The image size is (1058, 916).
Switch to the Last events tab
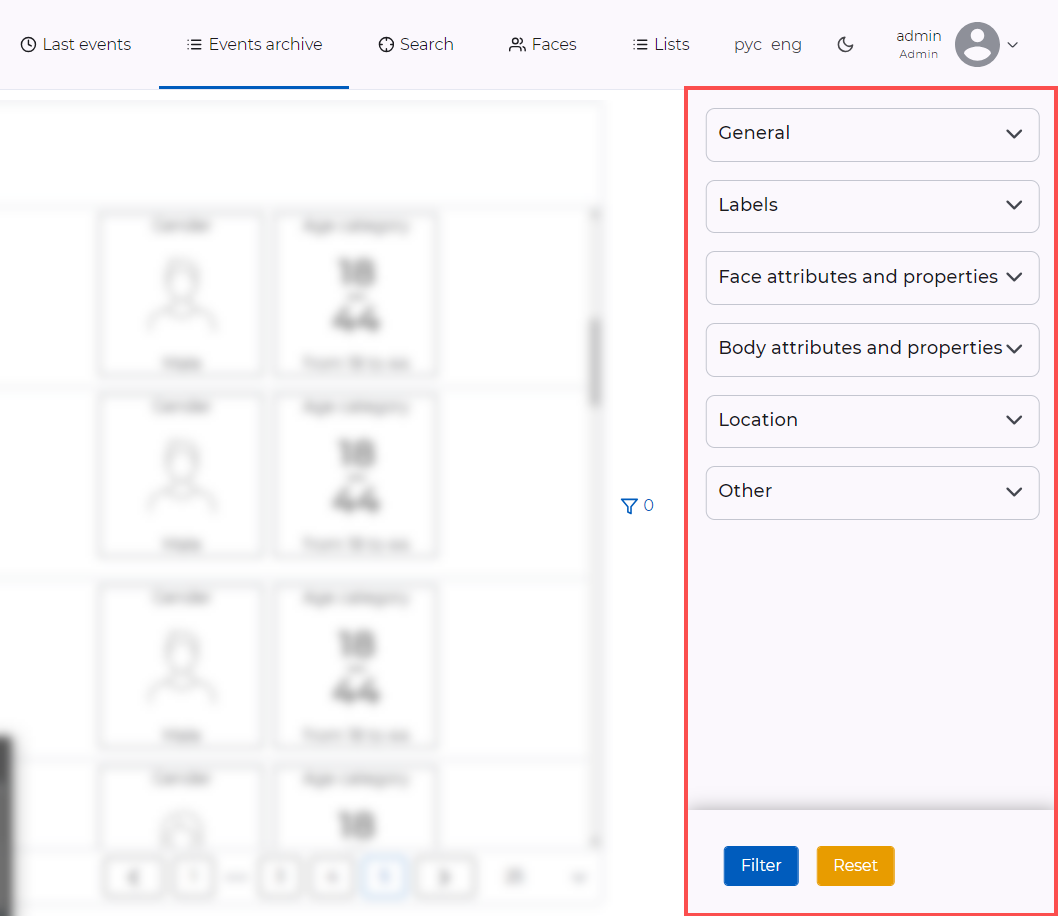pos(75,44)
